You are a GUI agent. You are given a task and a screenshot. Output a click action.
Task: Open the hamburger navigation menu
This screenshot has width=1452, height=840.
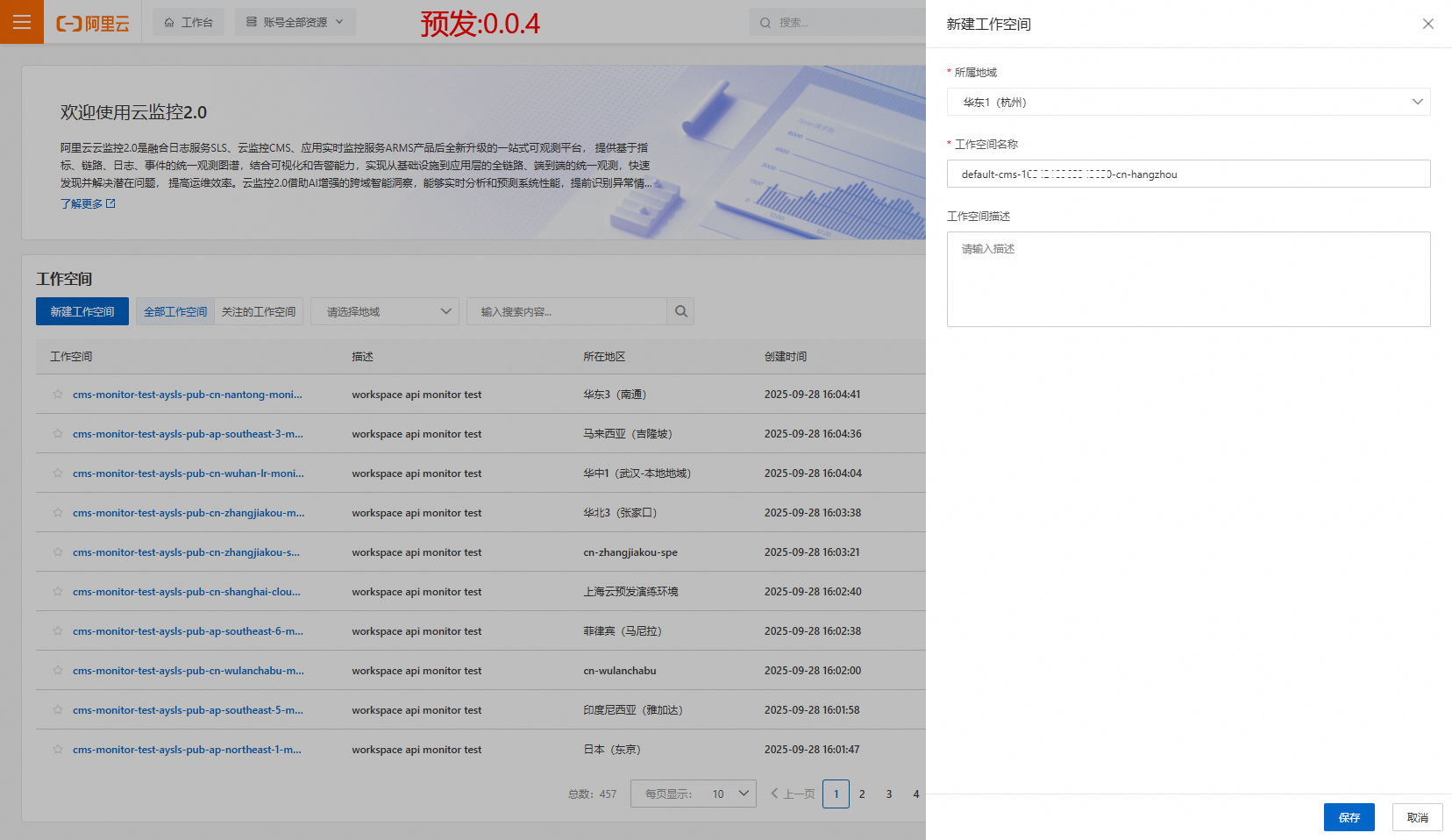pyautogui.click(x=22, y=22)
